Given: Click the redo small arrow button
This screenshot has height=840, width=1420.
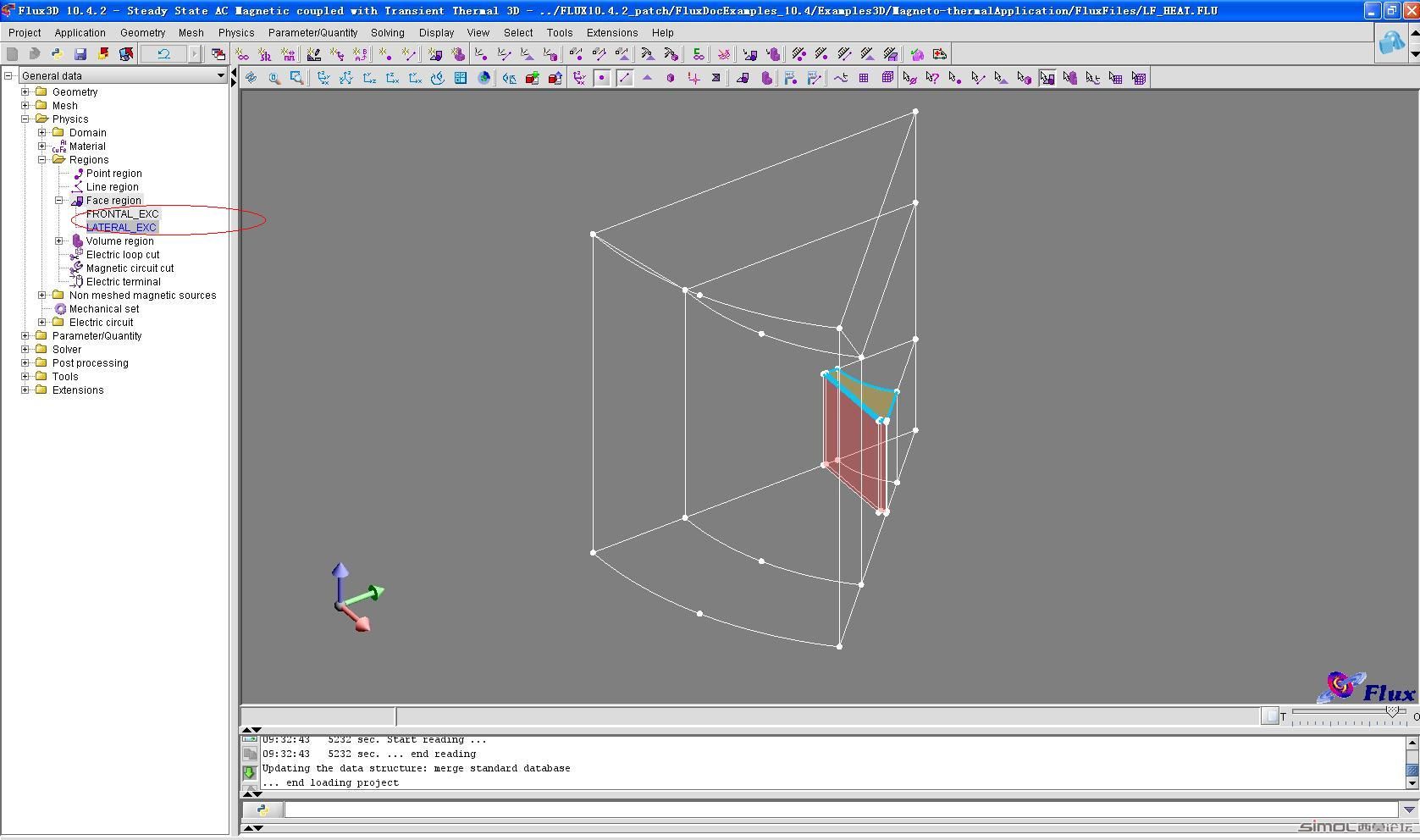Looking at the screenshot, I should pyautogui.click(x=194, y=54).
